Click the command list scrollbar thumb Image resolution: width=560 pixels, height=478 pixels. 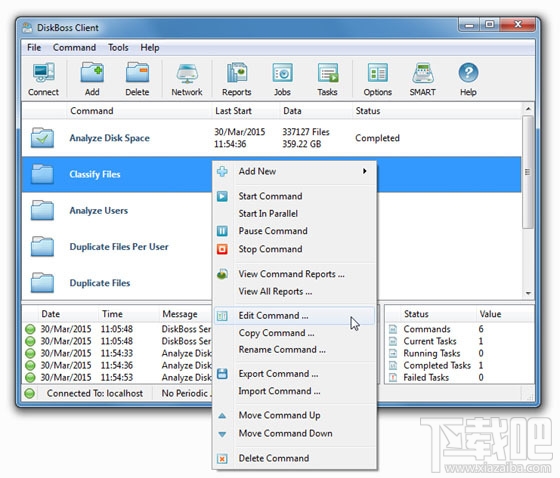(x=528, y=171)
